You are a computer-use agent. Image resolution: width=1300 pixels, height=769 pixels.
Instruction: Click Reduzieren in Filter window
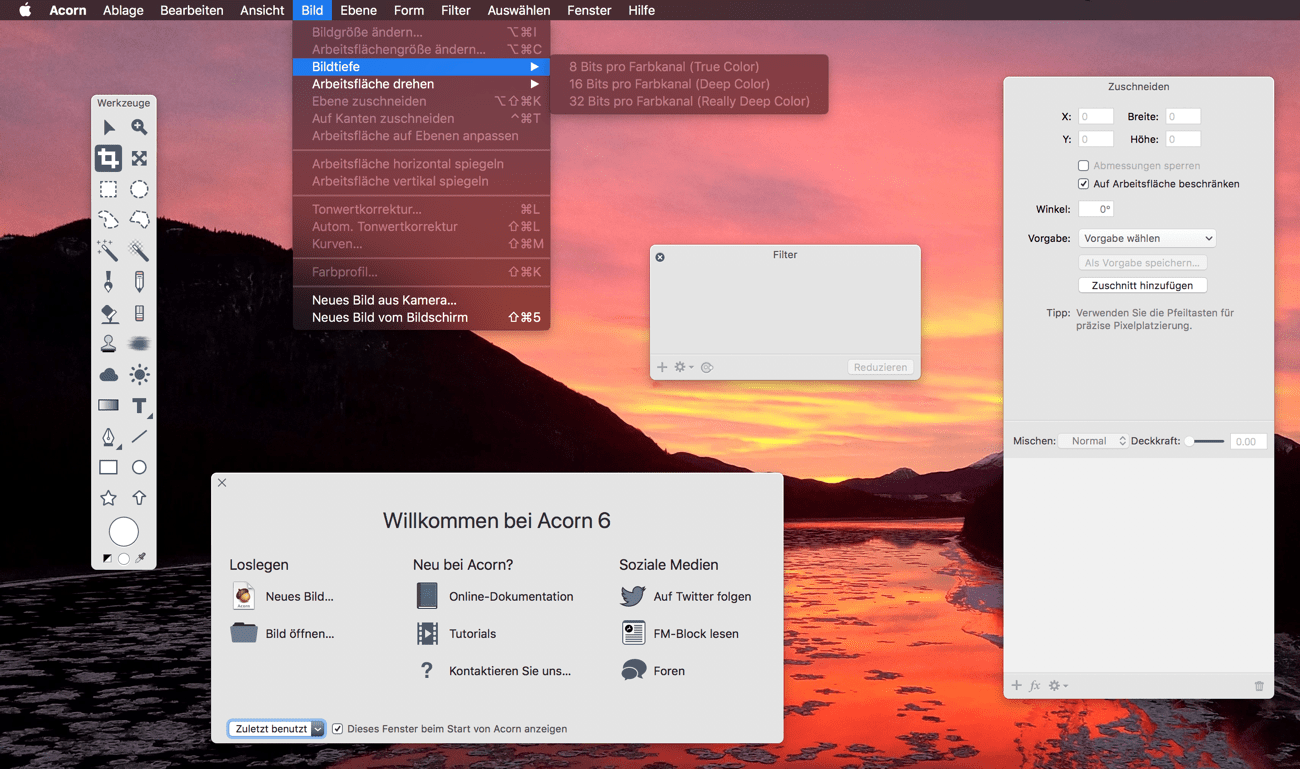(x=880, y=367)
